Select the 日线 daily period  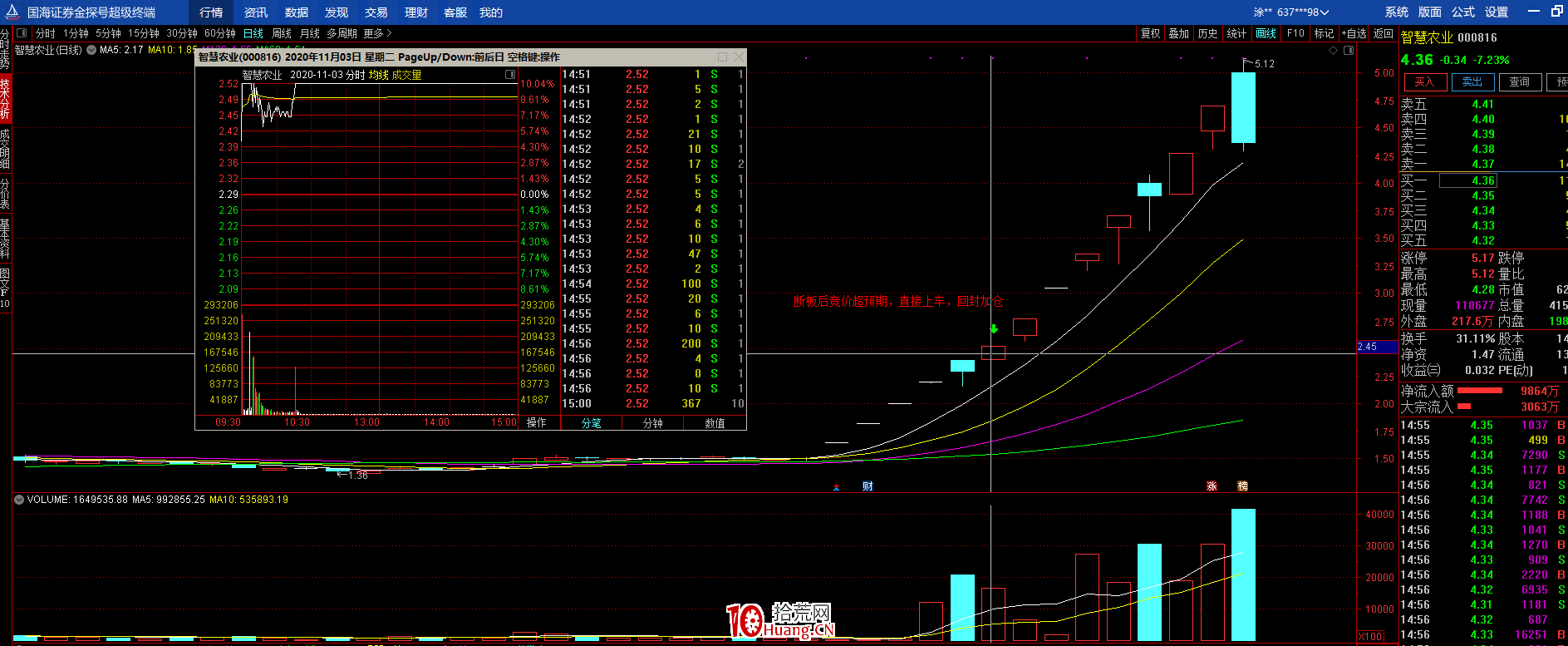pyautogui.click(x=253, y=33)
